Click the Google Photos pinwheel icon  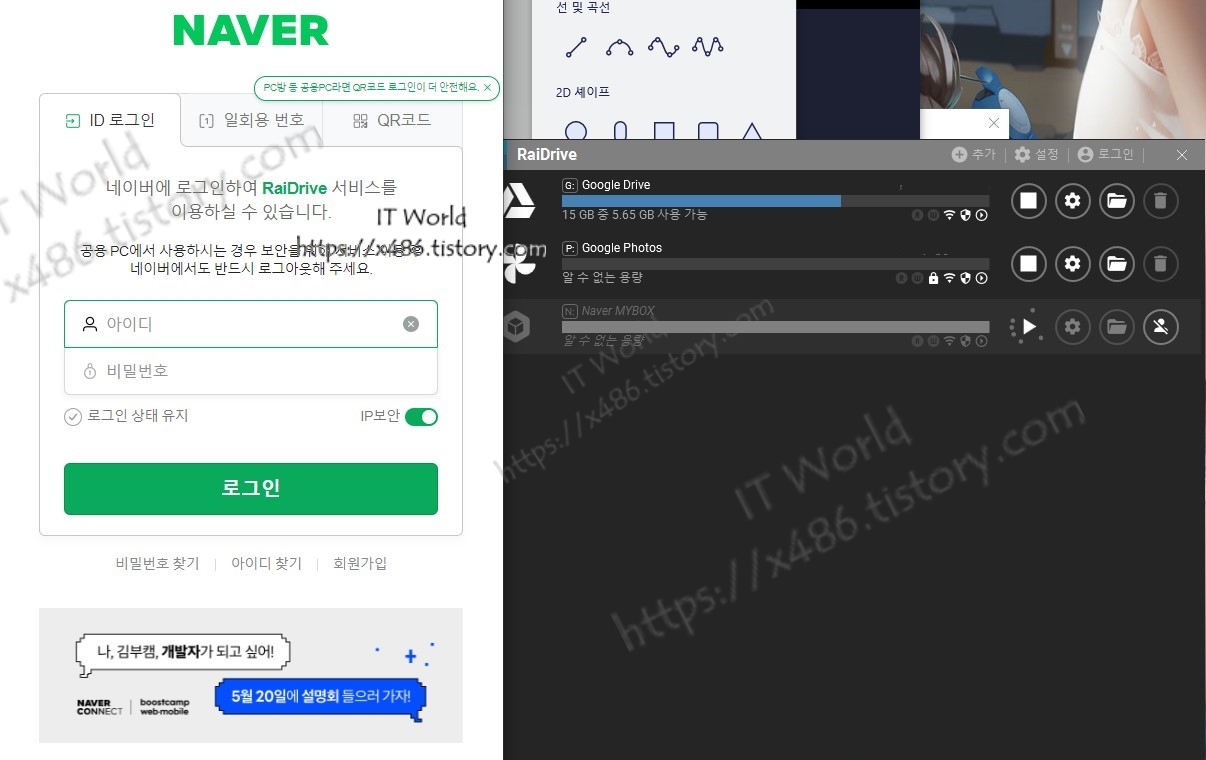(520, 264)
